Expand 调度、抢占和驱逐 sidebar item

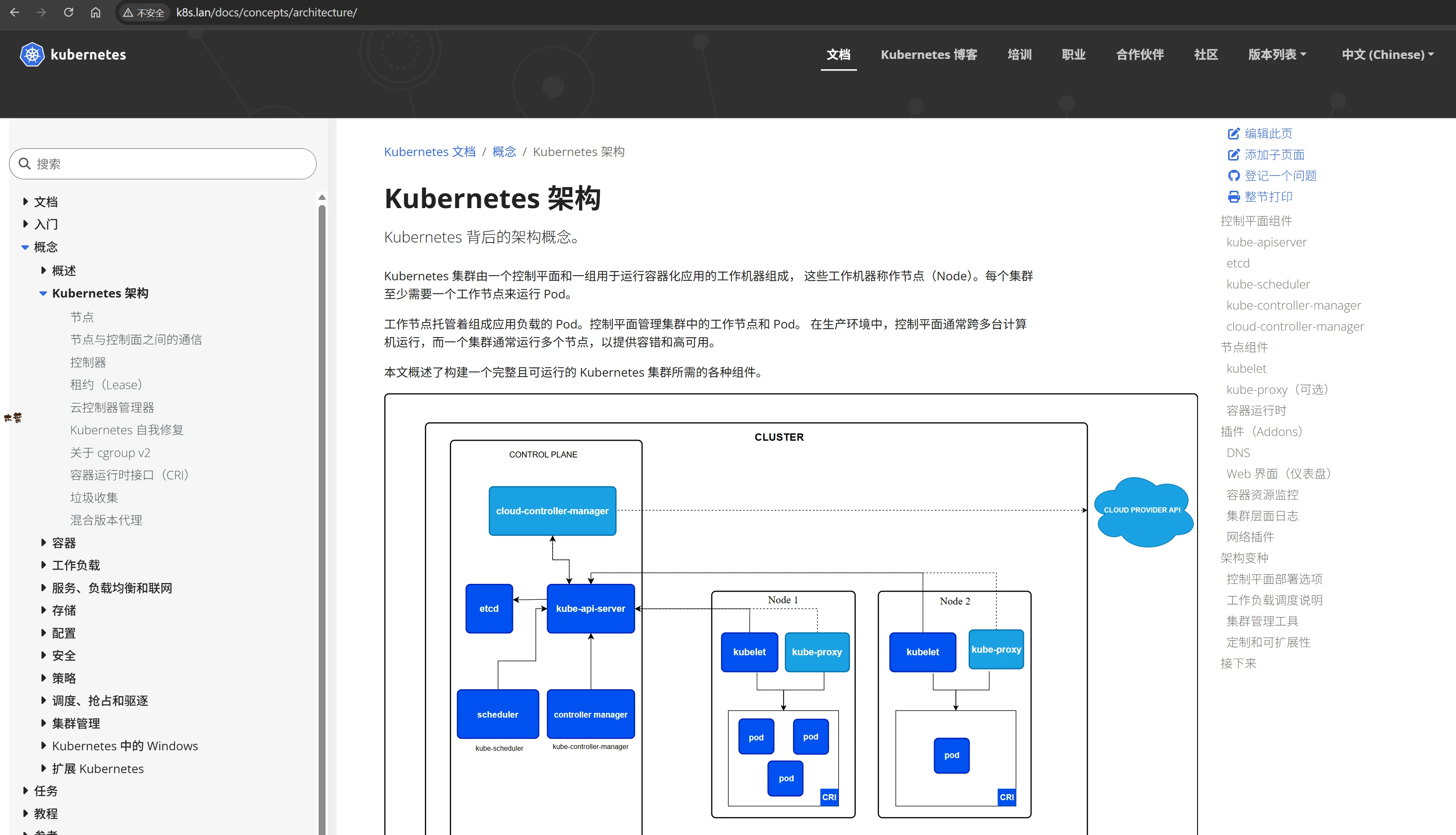coord(43,700)
